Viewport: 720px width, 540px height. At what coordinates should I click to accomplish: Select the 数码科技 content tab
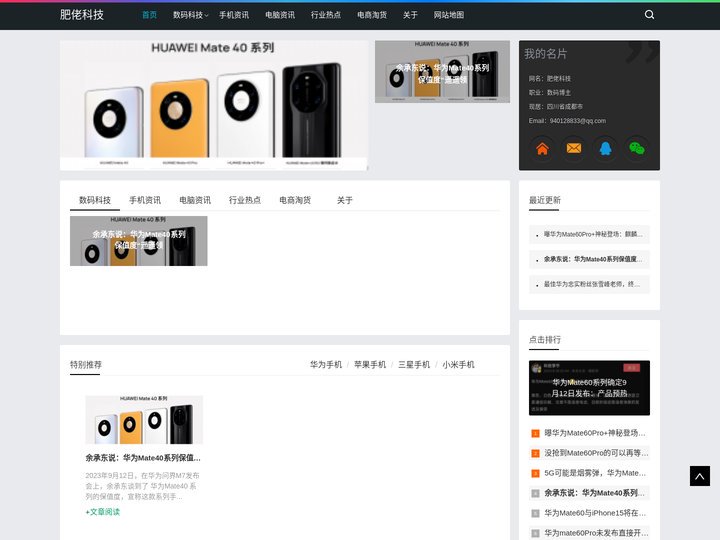click(95, 200)
